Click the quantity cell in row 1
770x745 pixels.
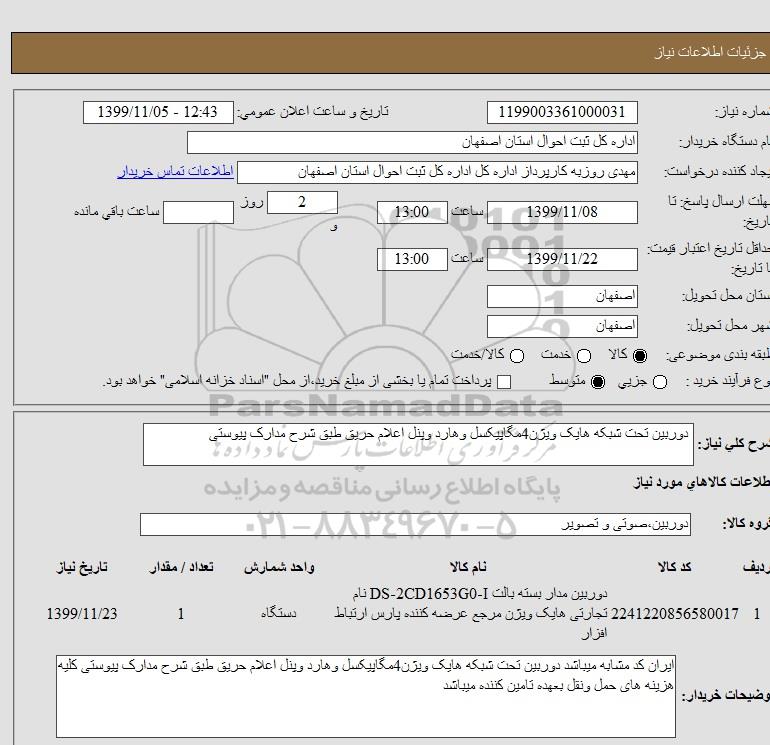(x=181, y=614)
